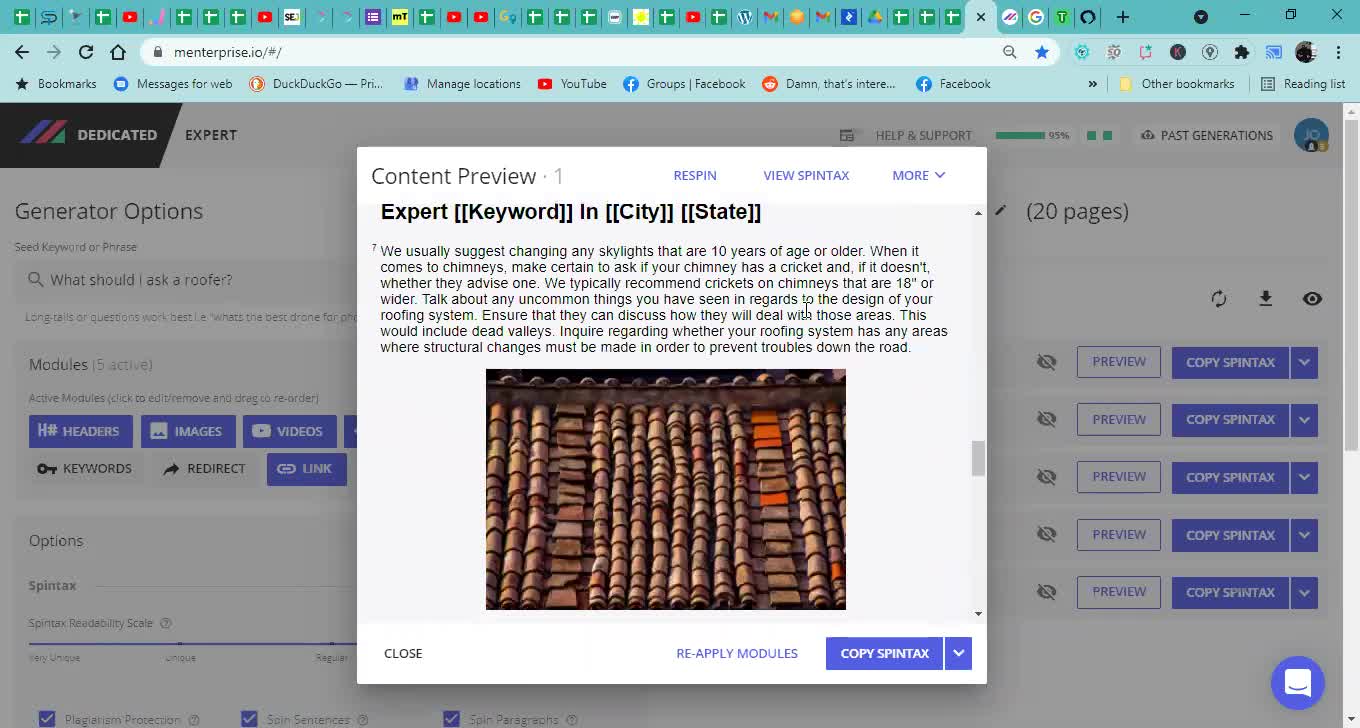Screen dimensions: 1360x728
Task: Expand the MORE dropdown in Content Preview
Action: [918, 175]
